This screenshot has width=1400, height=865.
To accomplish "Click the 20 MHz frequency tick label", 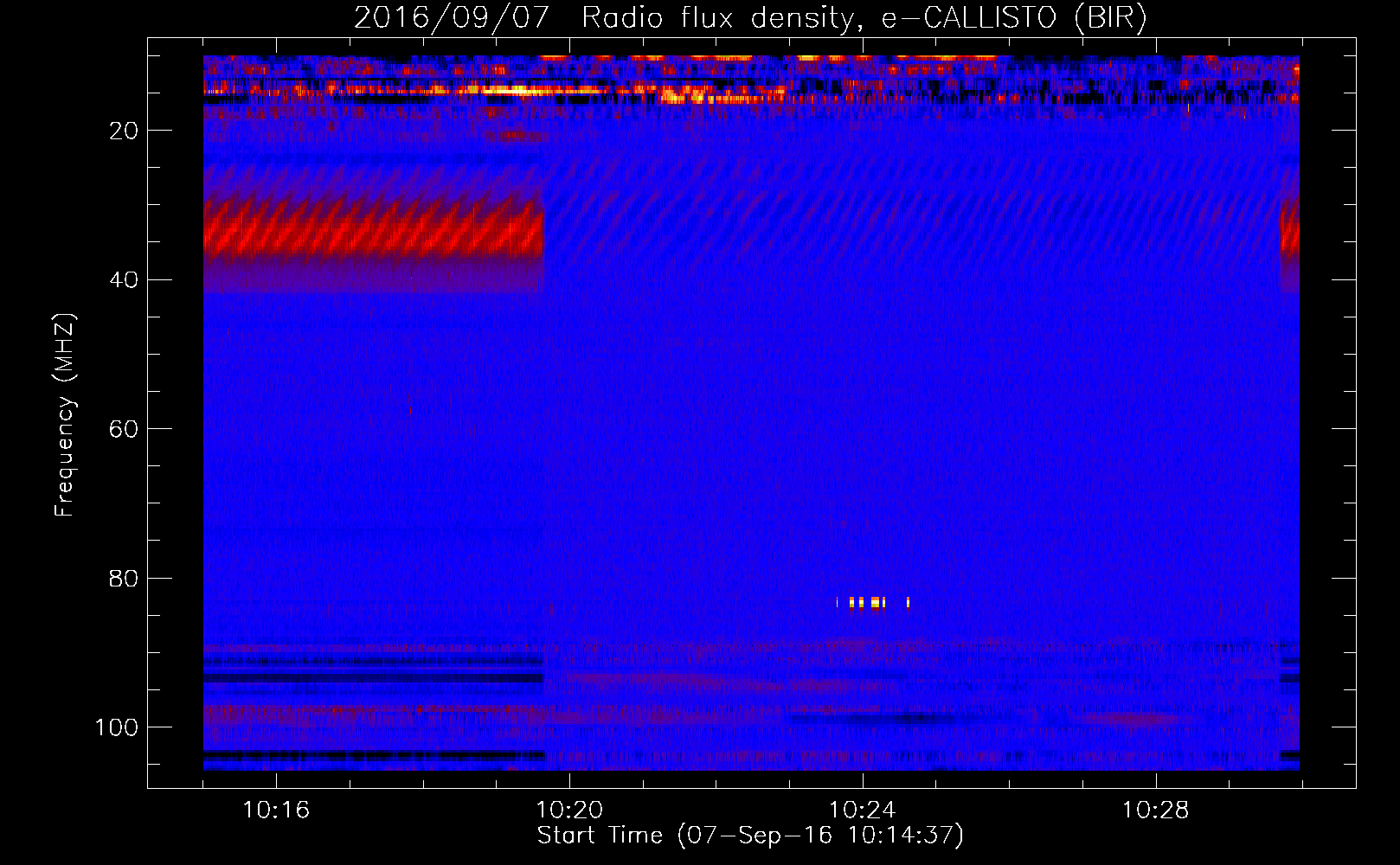I will [125, 131].
